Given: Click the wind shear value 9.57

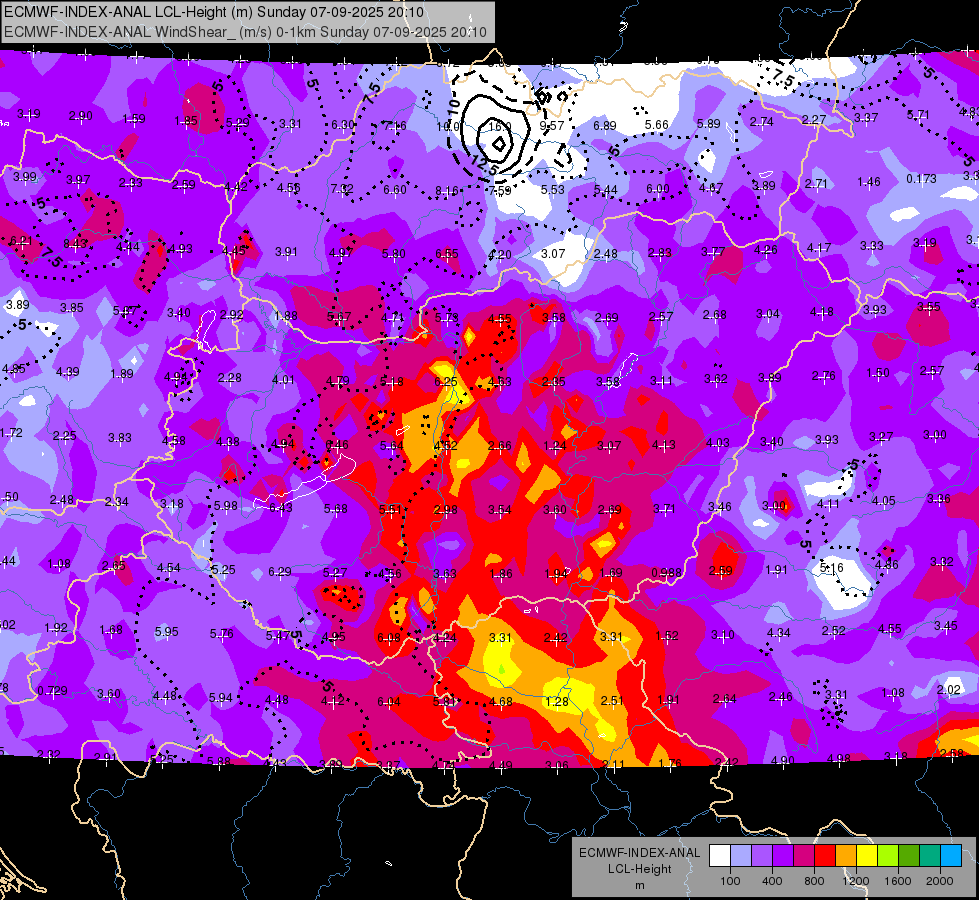Looking at the screenshot, I should [552, 126].
